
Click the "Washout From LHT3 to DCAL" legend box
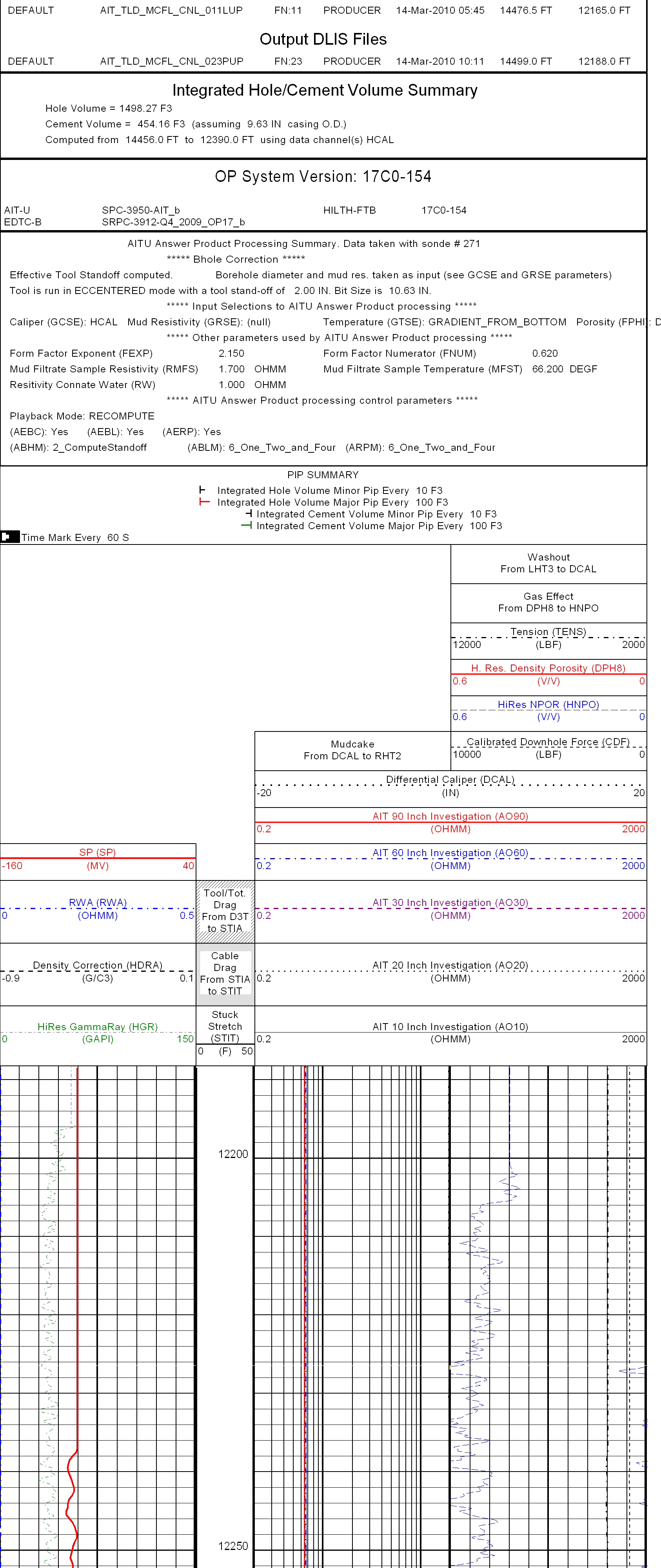pyautogui.click(x=548, y=563)
